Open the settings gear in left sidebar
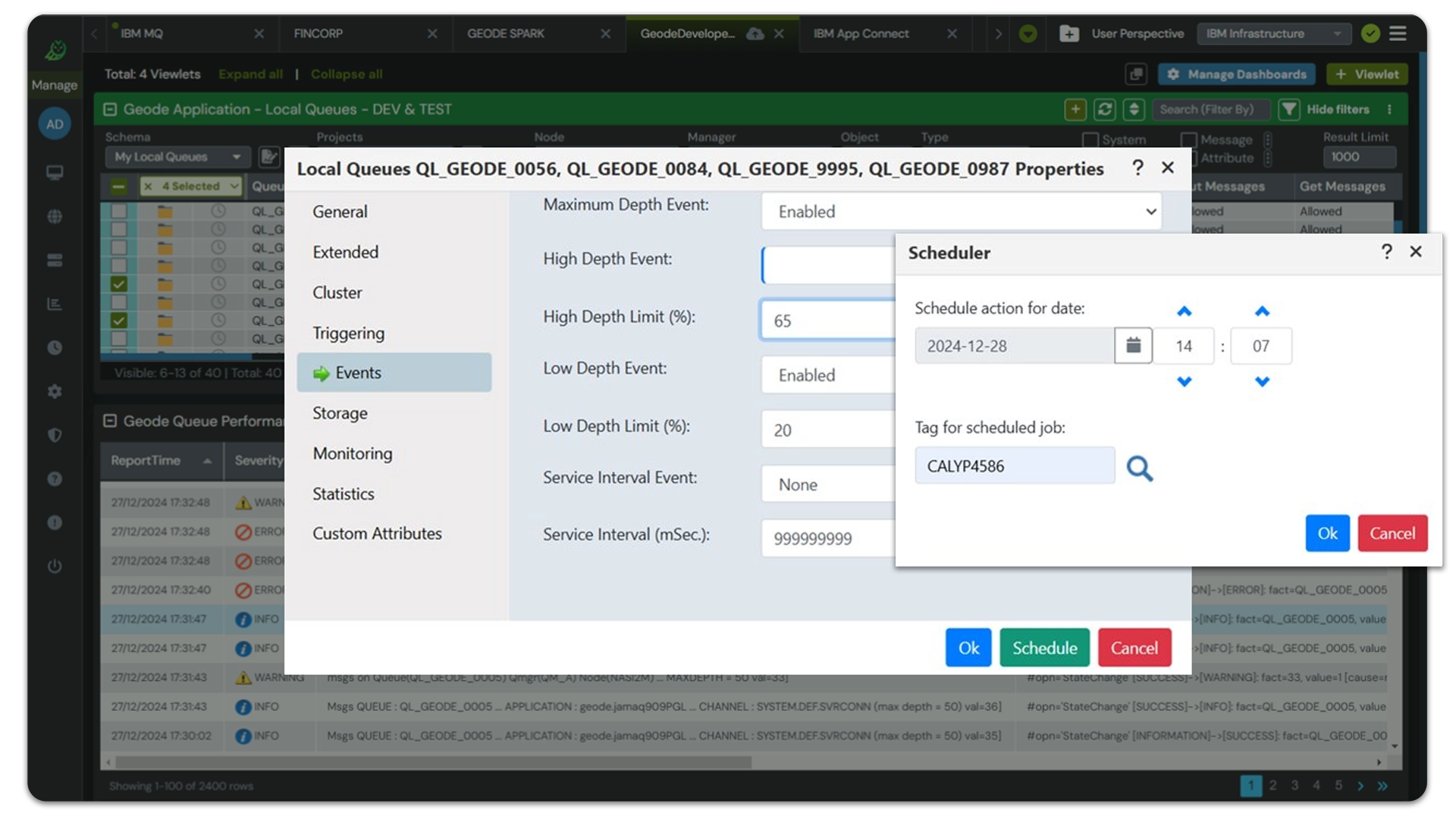 click(x=55, y=391)
